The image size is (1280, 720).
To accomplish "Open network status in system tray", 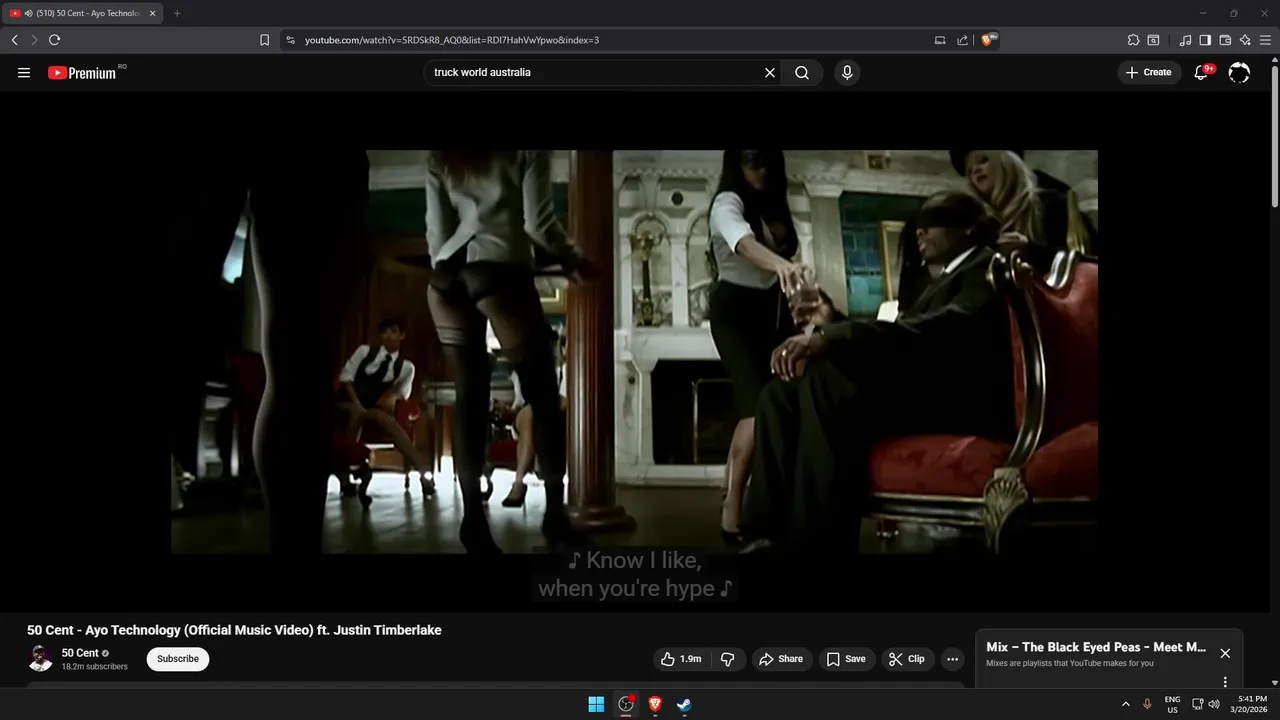I will point(1198,704).
